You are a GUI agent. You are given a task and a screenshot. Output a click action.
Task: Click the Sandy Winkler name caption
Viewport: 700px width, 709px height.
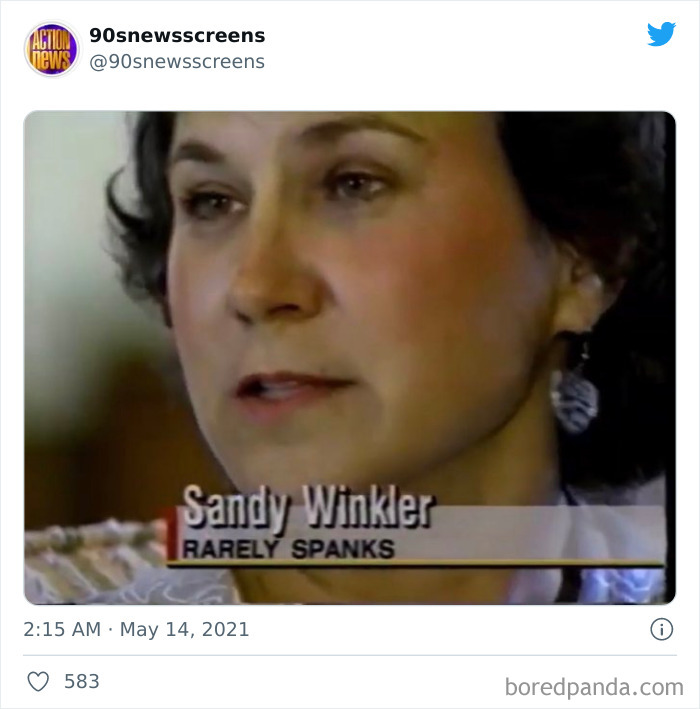[307, 507]
